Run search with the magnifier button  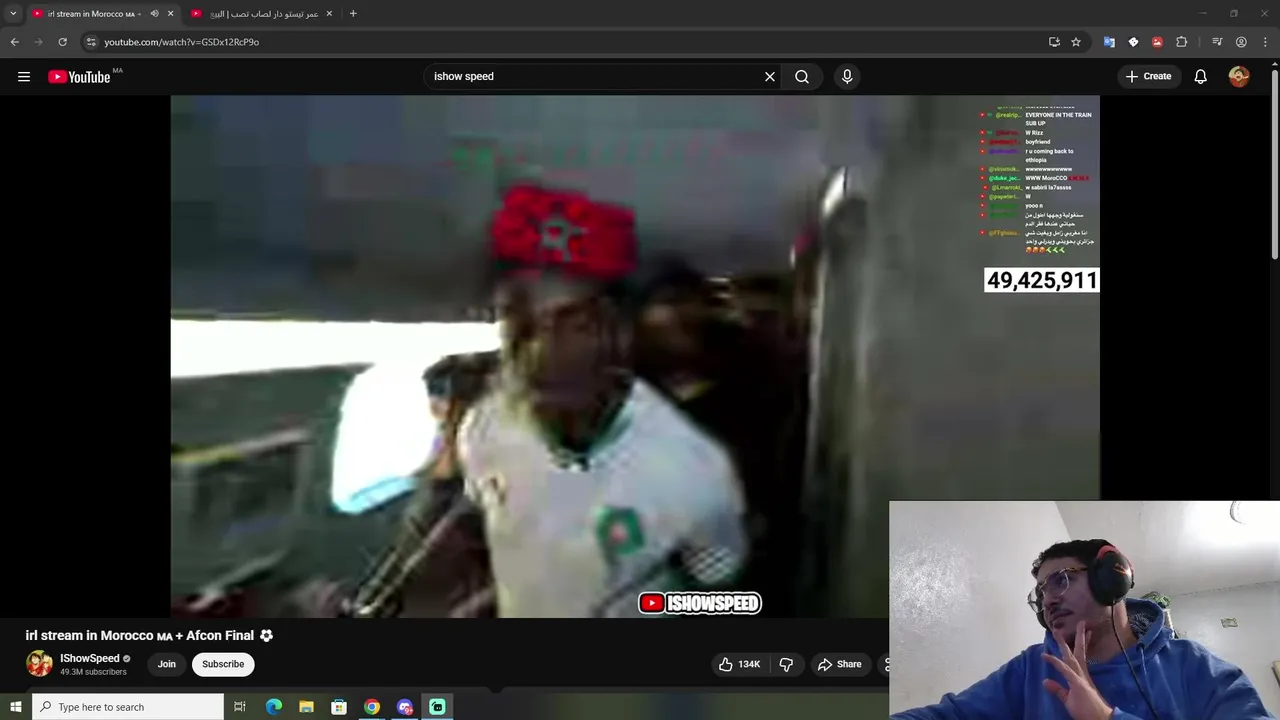[802, 76]
